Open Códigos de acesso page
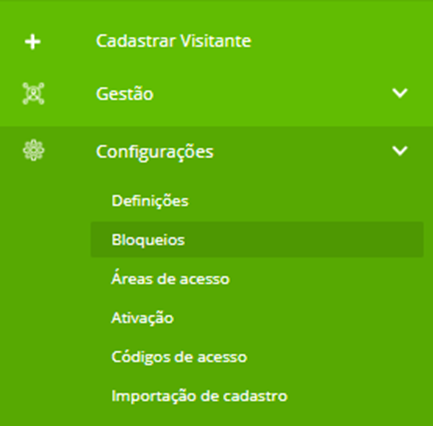433x426 pixels. 179,357
